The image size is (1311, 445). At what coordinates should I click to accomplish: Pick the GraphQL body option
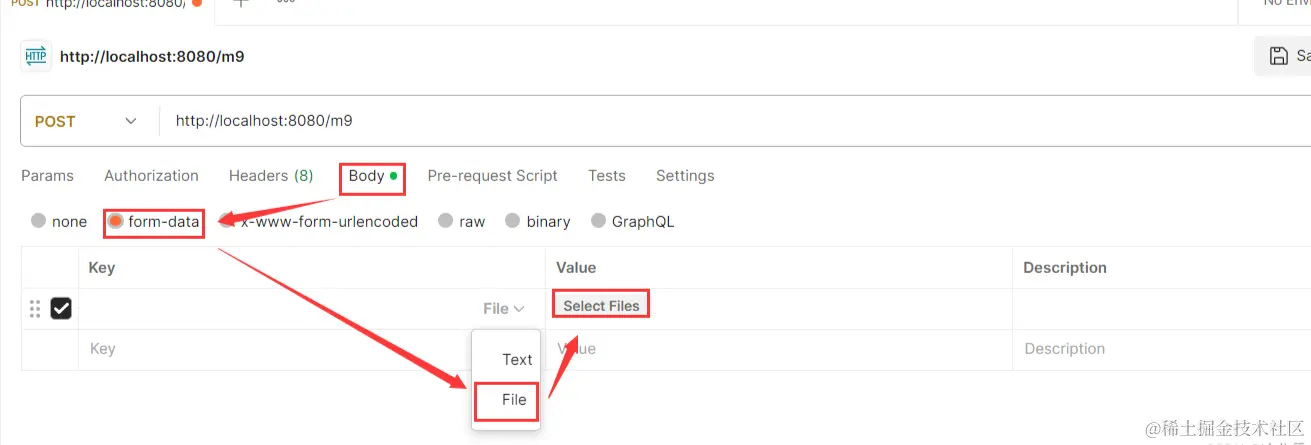(x=598, y=221)
